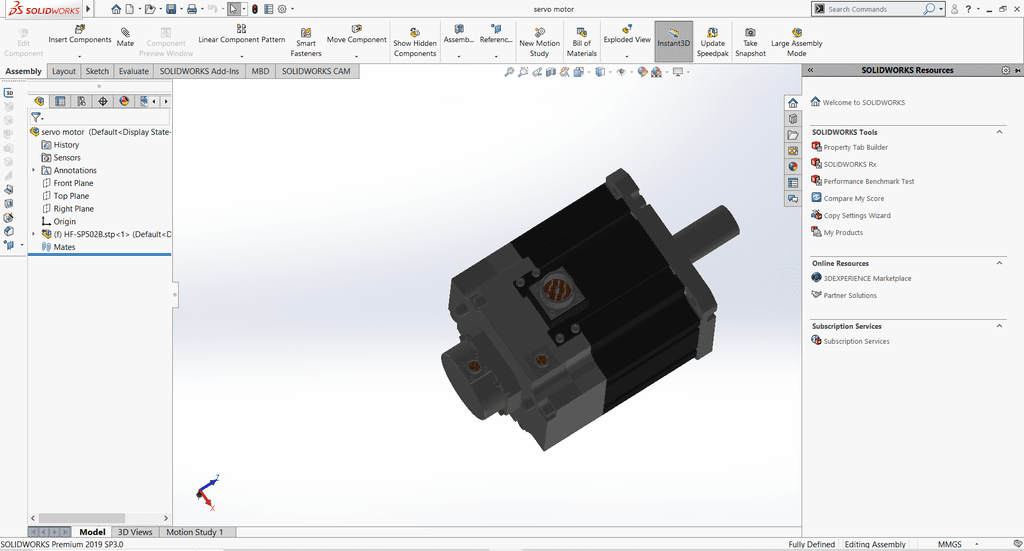1024x551 pixels.
Task: Launch Linear Component Pattern
Action: click(242, 35)
